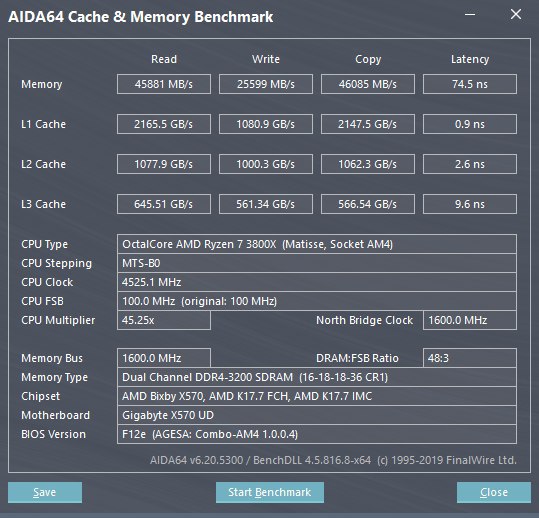Click the Copy column header
This screenshot has width=539, height=518.
(x=368, y=59)
